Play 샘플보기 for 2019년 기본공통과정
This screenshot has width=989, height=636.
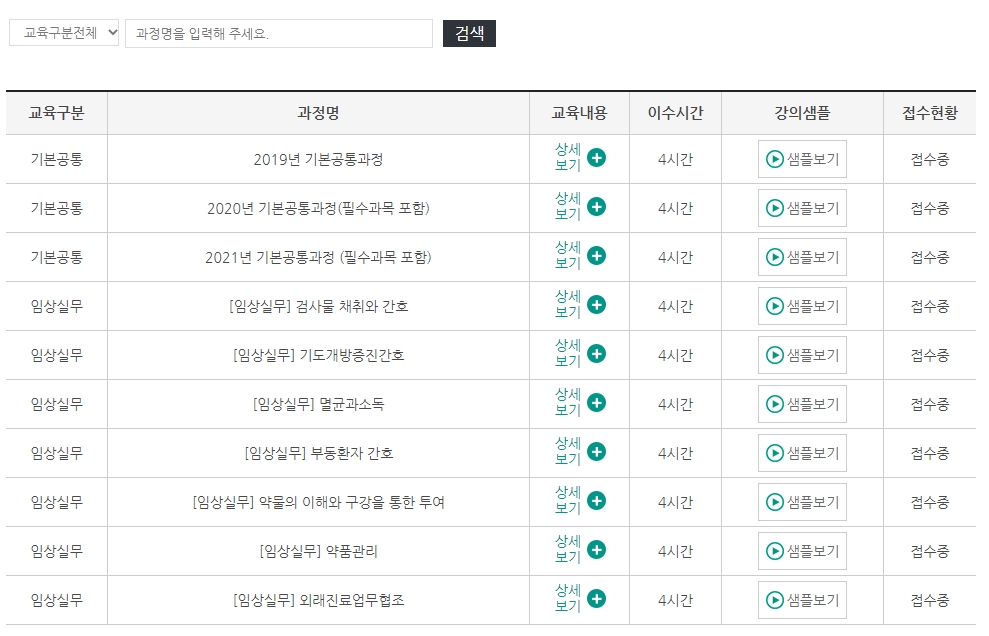802,159
